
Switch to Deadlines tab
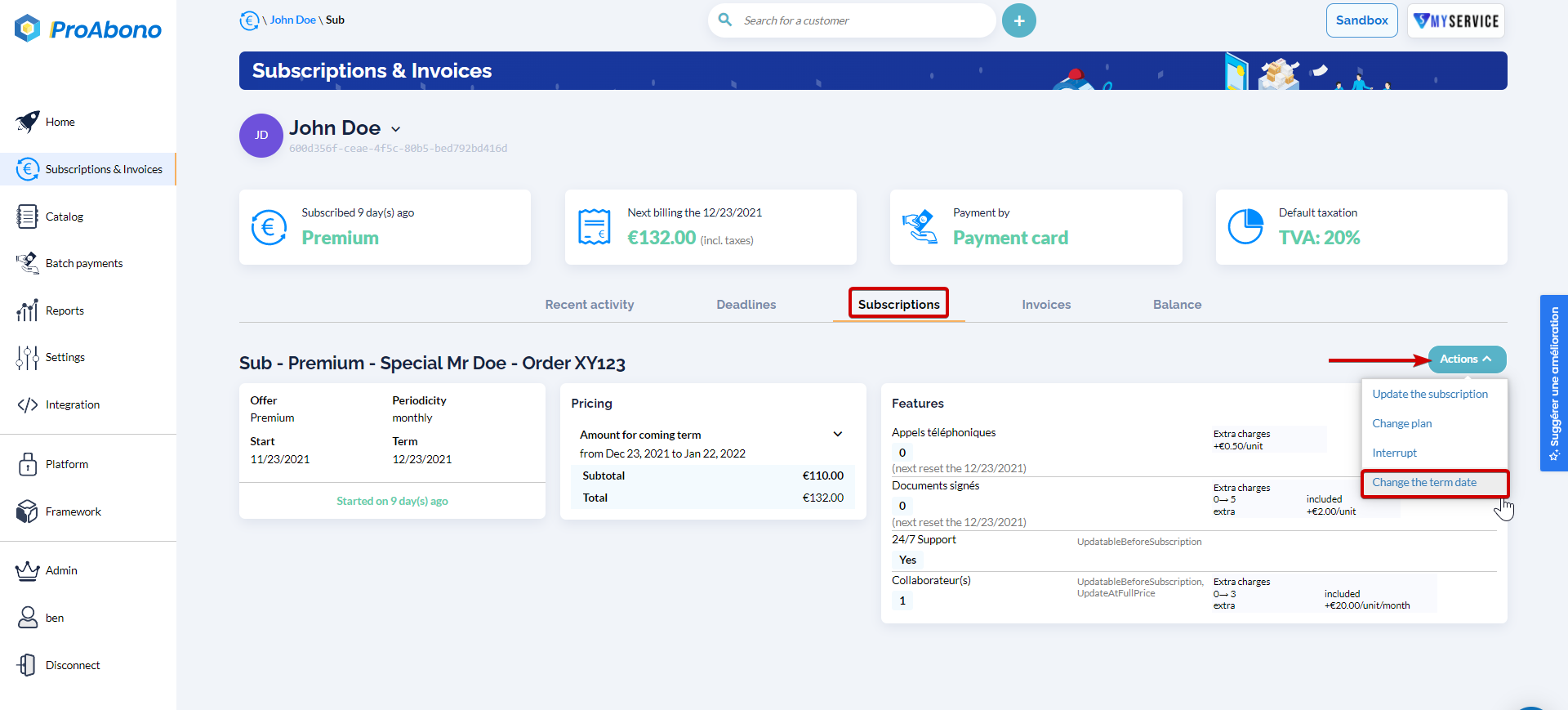click(x=746, y=305)
